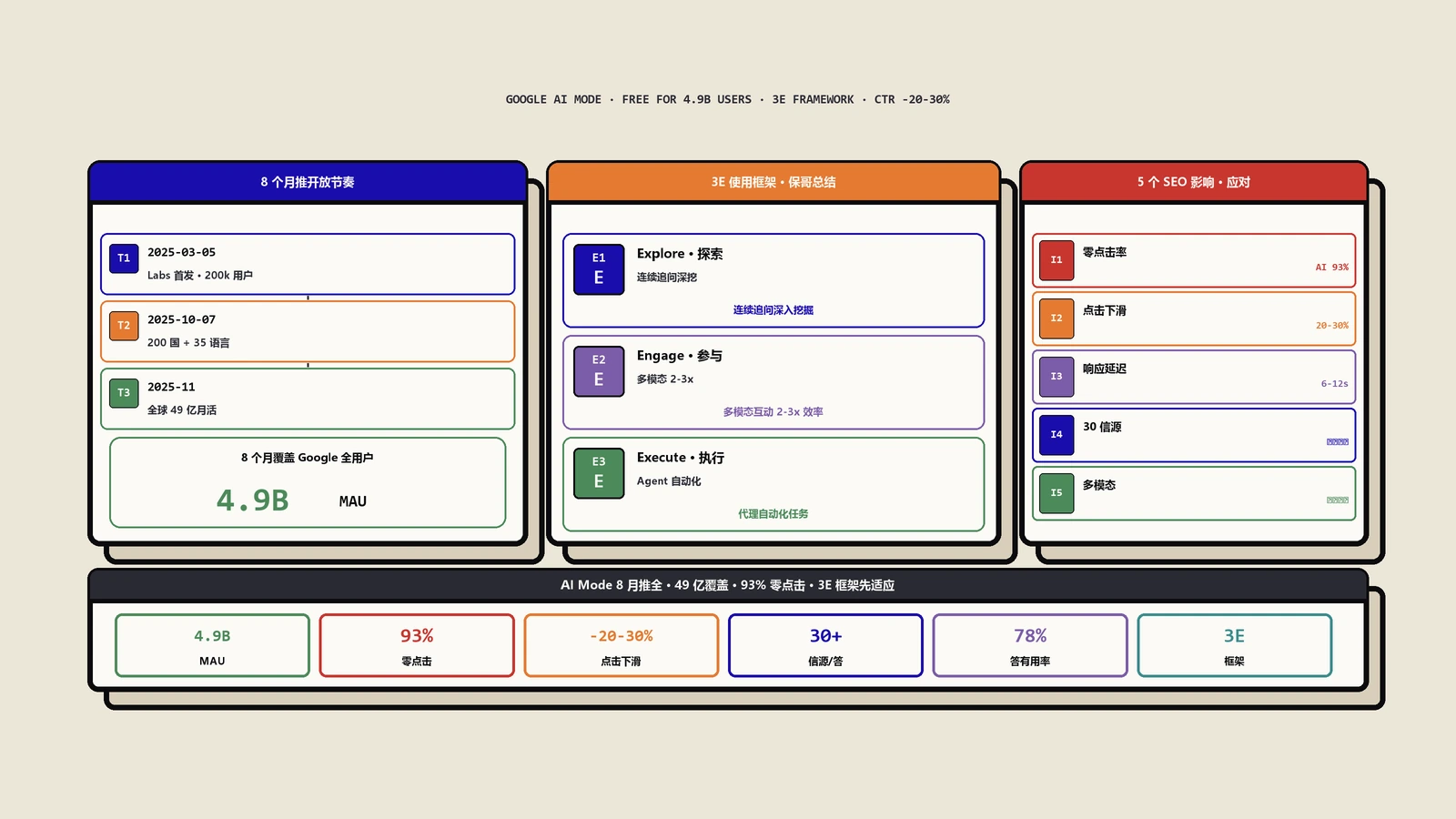Select the purple E2 Engage badge
Image resolution: width=1456 pixels, height=819 pixels.
point(599,371)
